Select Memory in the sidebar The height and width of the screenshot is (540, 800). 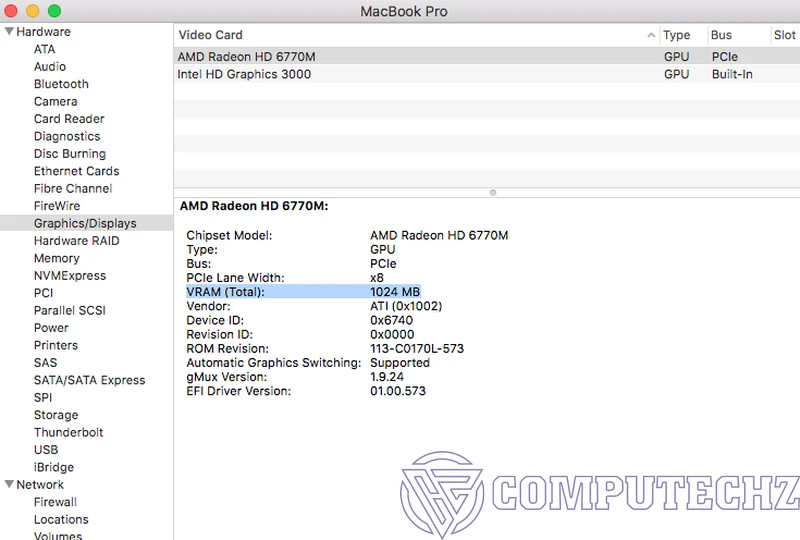click(x=57, y=258)
